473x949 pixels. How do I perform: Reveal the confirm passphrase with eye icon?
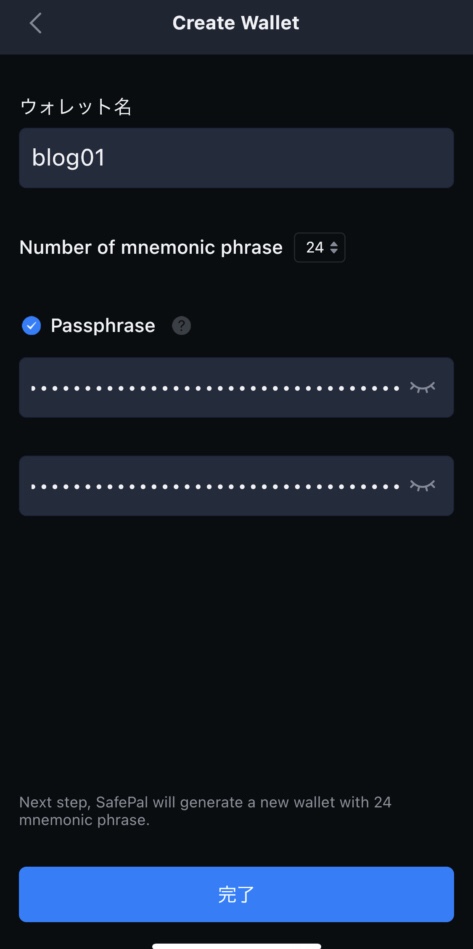point(422,485)
